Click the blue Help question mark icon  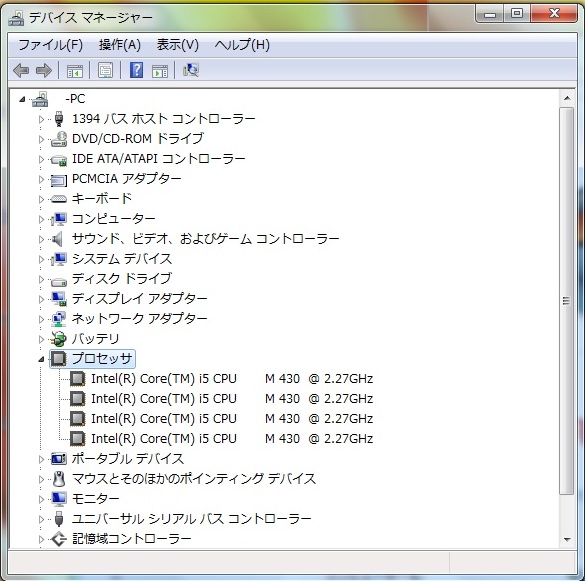tap(136, 70)
